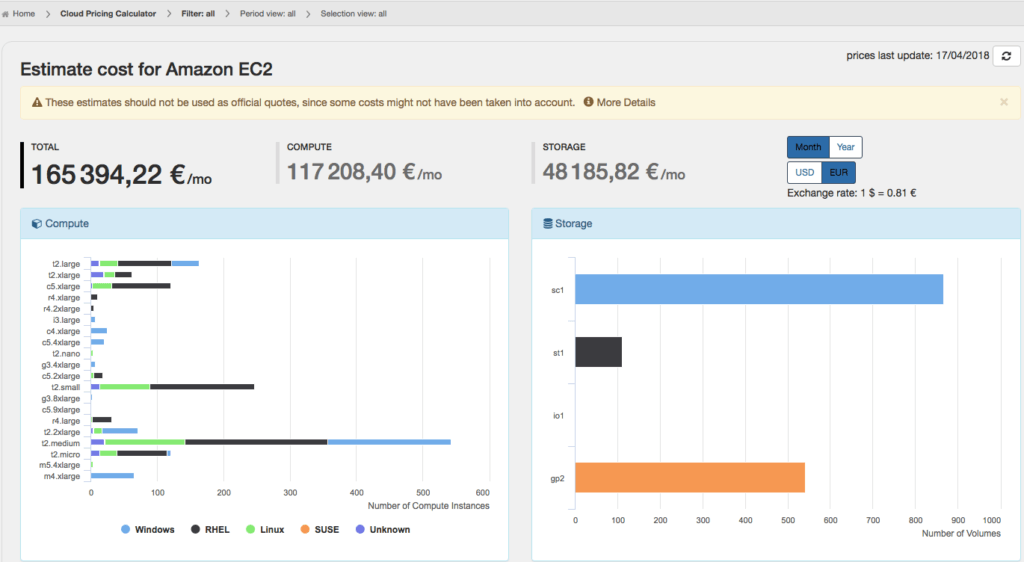Click the c5.xlarge RHEL bar segment
The image size is (1024, 562).
[x=141, y=286]
